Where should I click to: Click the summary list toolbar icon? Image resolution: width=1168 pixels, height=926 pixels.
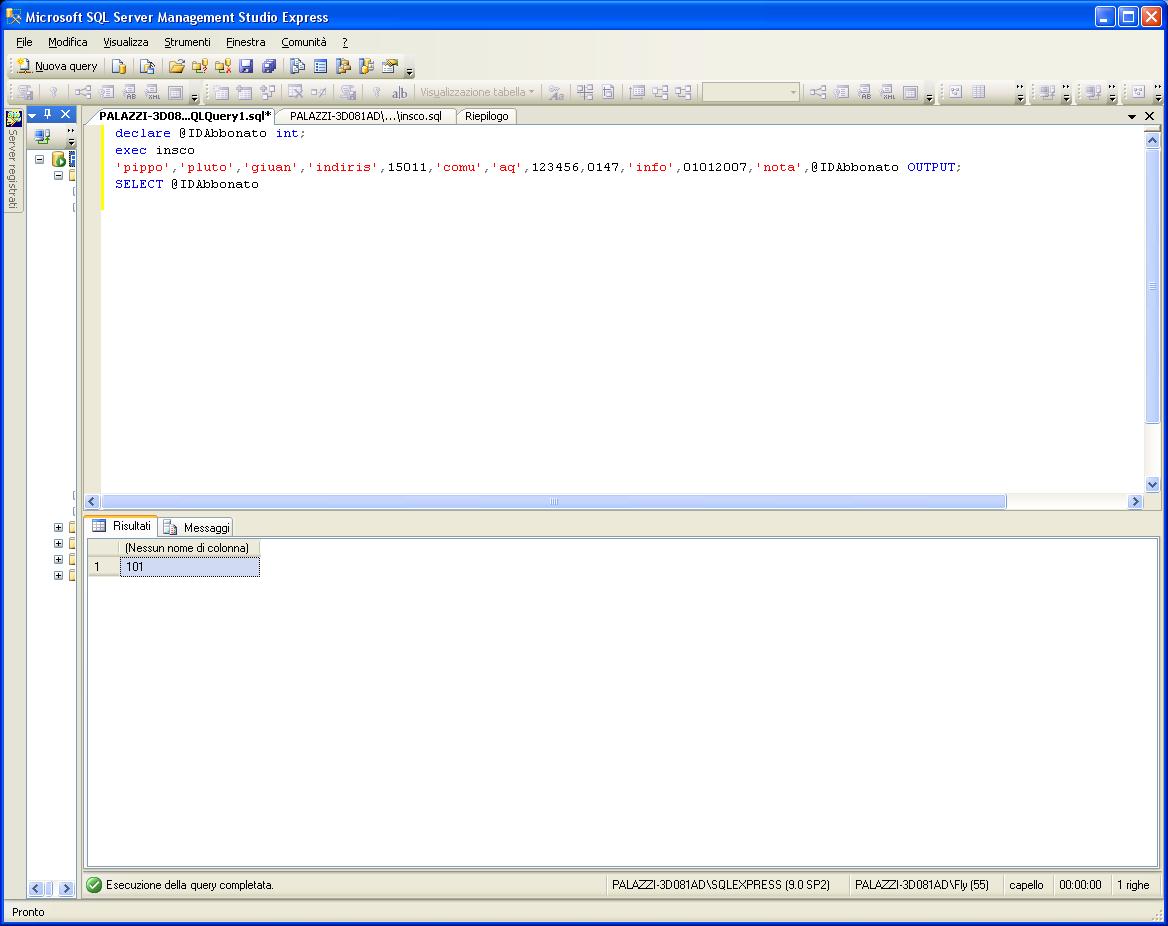click(x=320, y=66)
